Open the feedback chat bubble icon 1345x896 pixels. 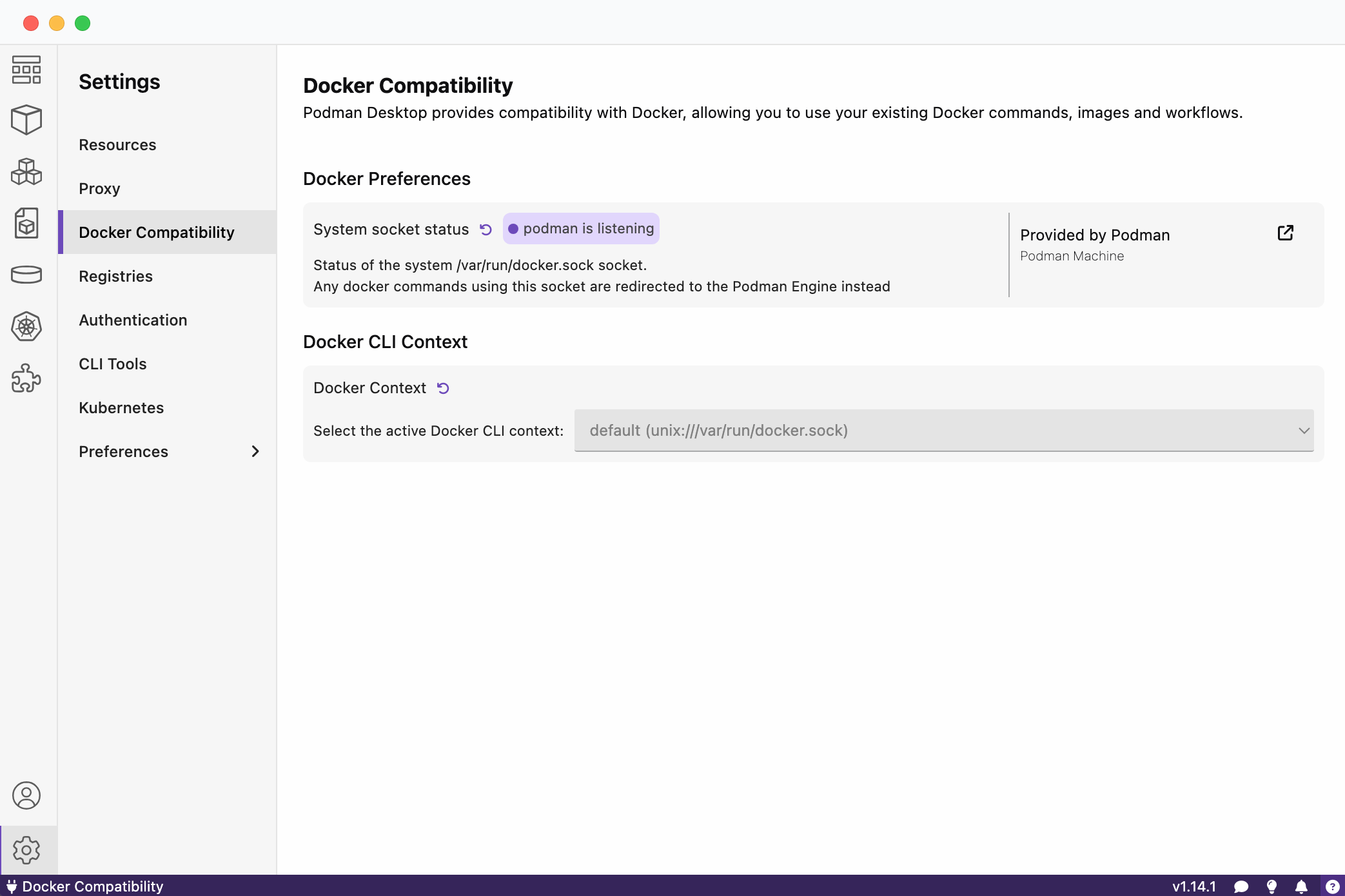pyautogui.click(x=1241, y=886)
